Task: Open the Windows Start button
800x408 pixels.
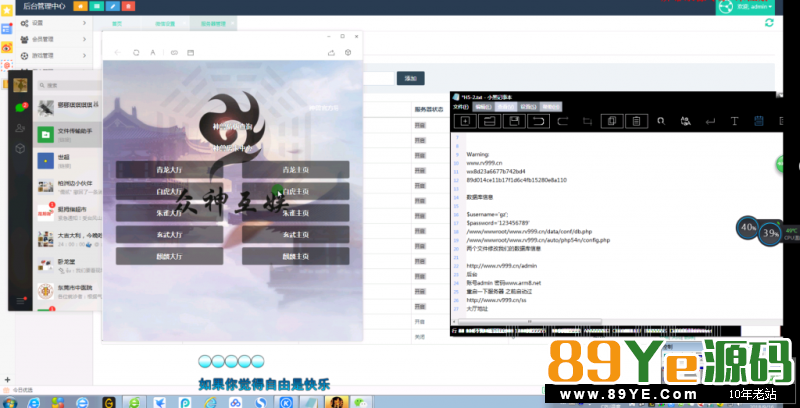Action: pos(10,402)
